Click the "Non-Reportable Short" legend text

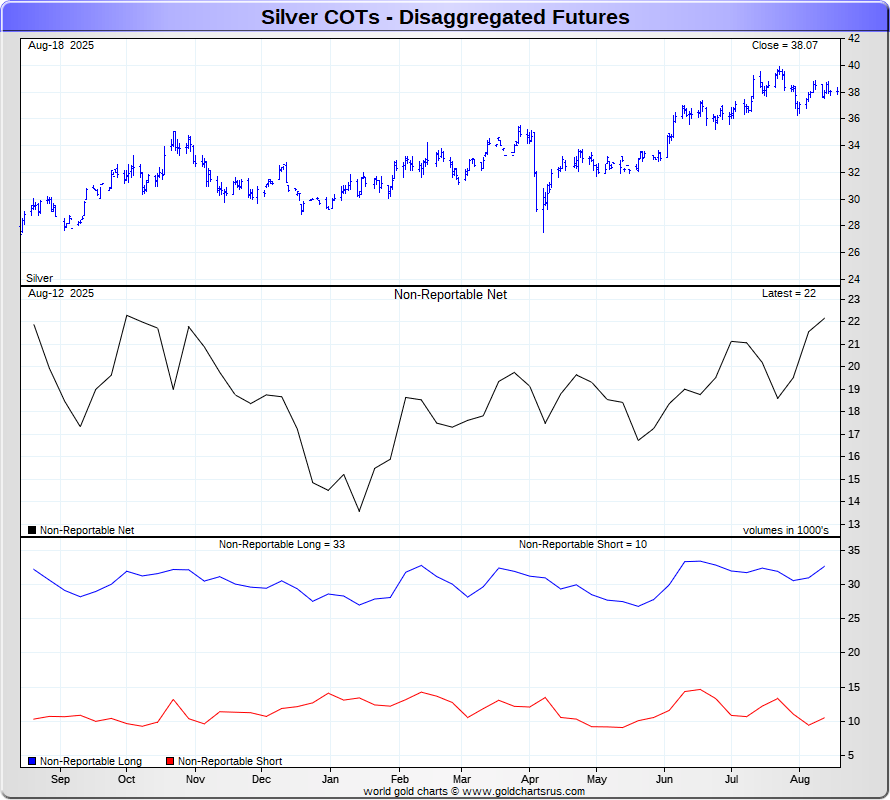[230, 761]
